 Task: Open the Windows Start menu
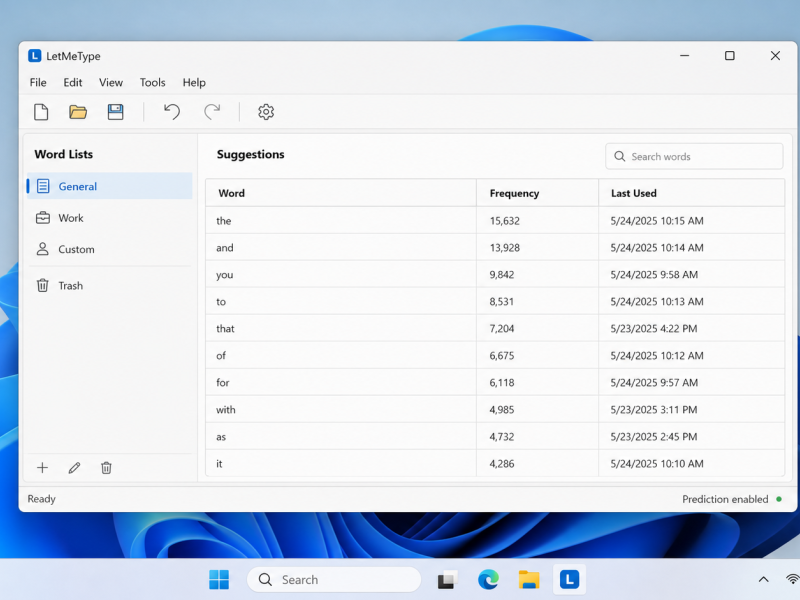point(219,580)
